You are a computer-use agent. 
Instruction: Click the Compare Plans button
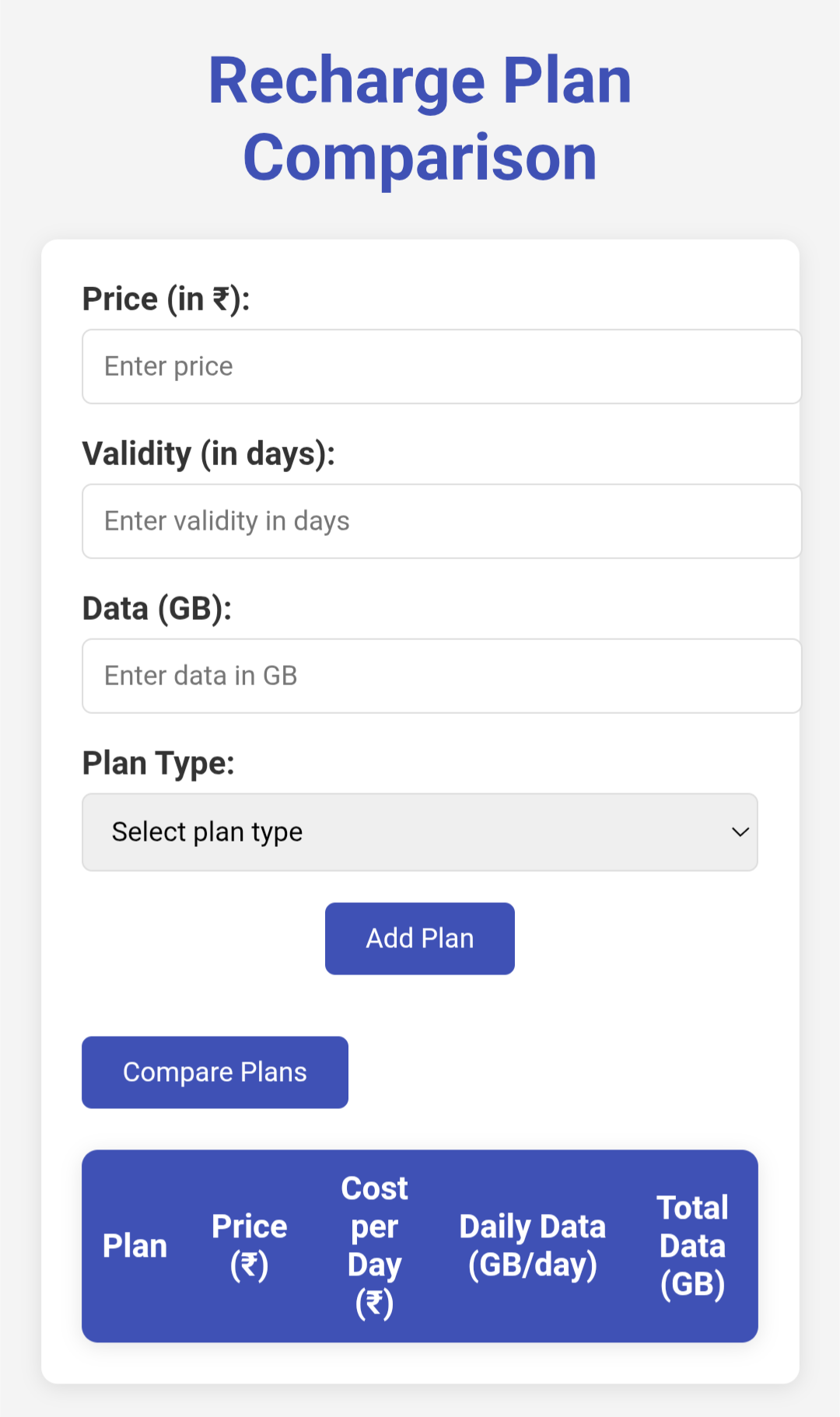coord(215,1072)
